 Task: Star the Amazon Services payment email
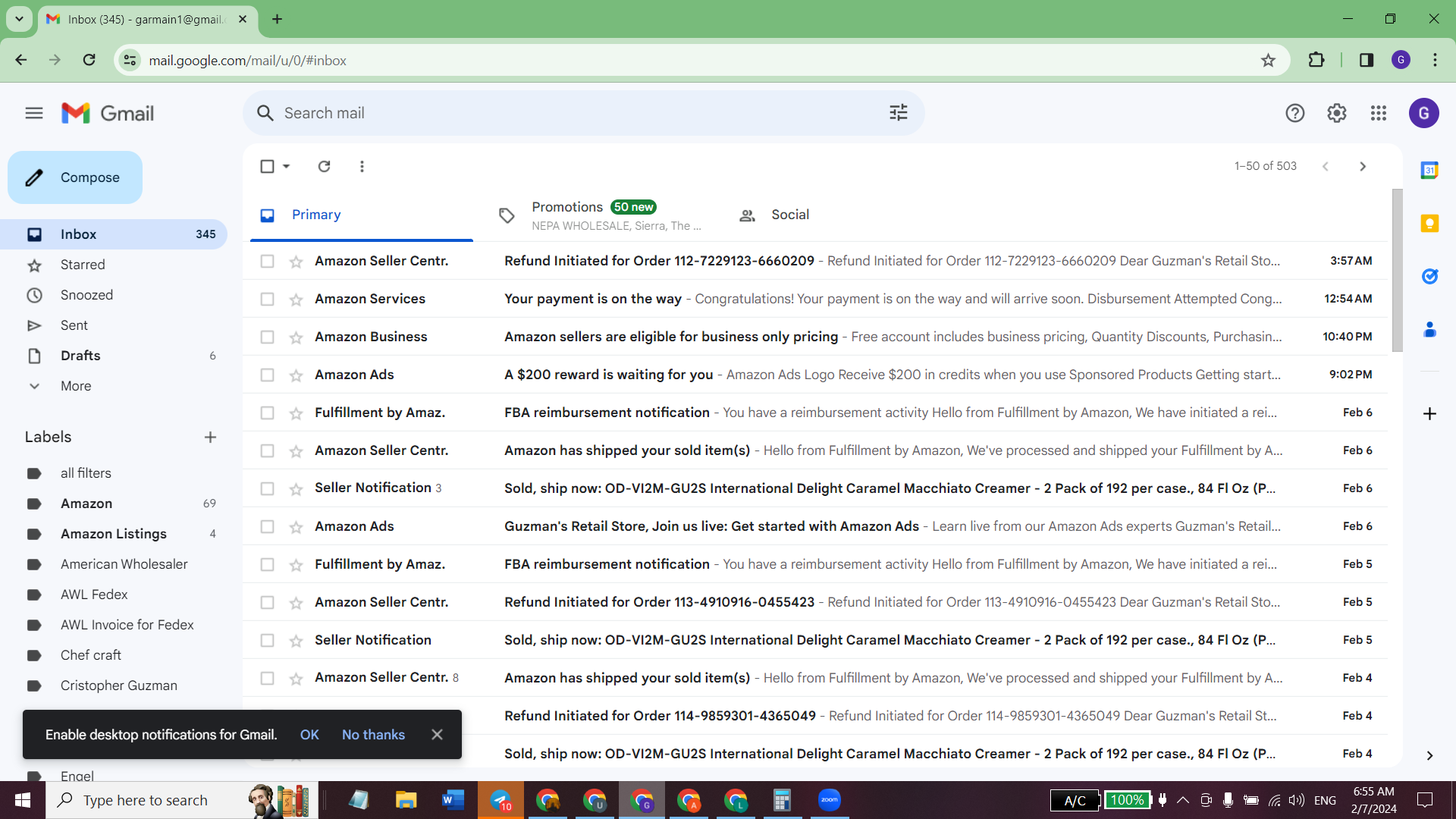pyautogui.click(x=296, y=300)
